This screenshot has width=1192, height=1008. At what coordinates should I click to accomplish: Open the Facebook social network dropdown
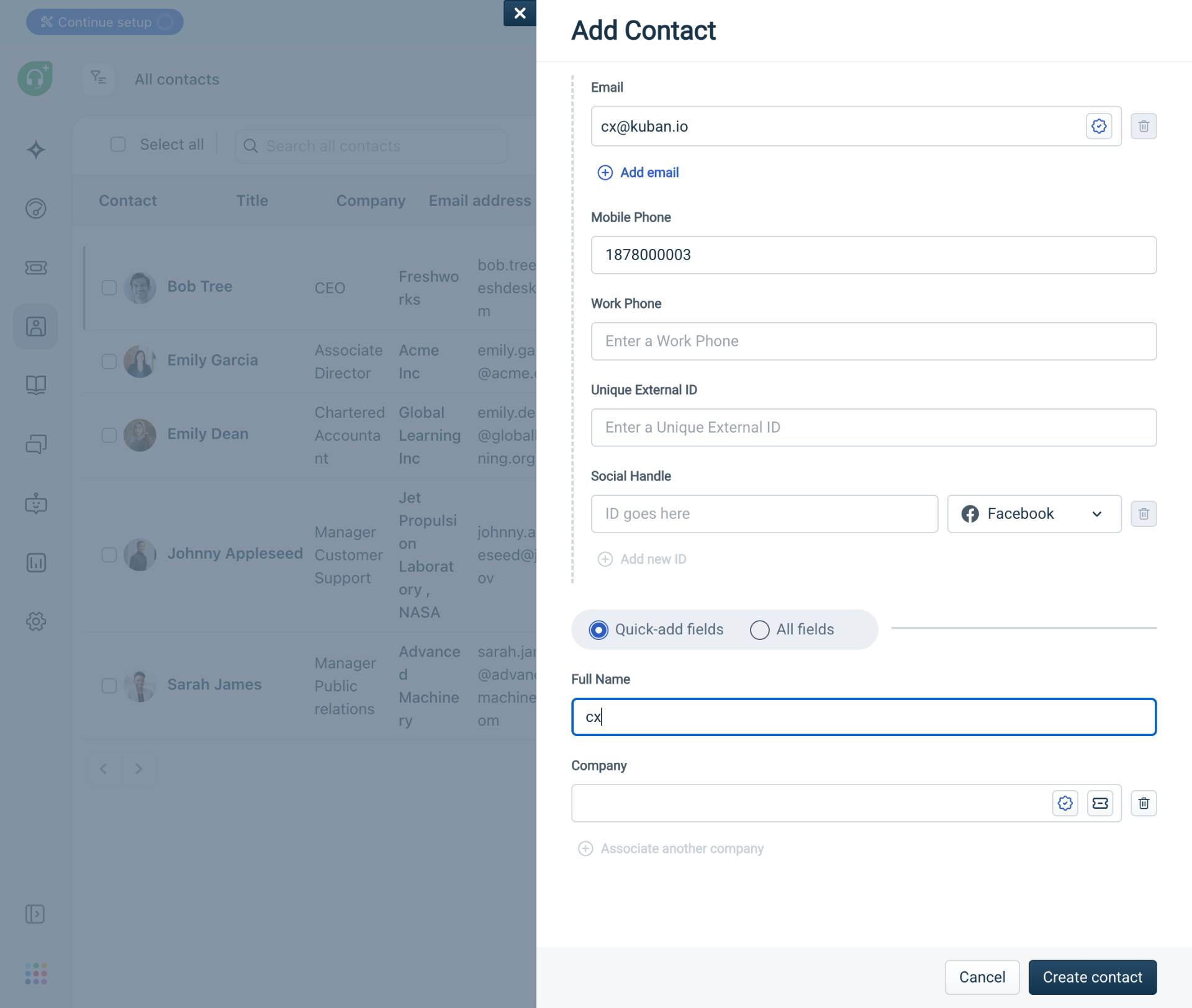coord(1034,514)
